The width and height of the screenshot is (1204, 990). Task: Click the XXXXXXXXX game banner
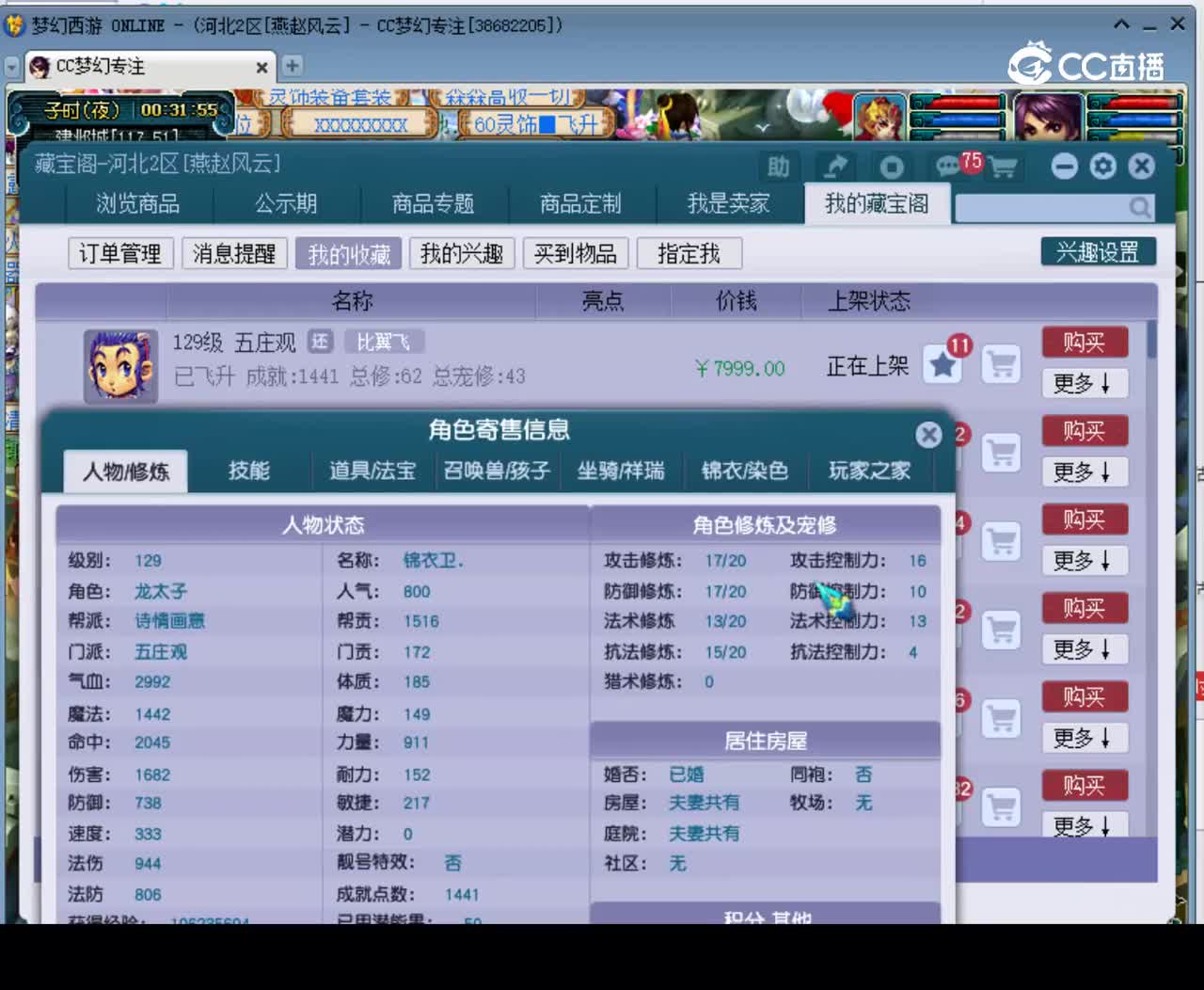point(361,124)
